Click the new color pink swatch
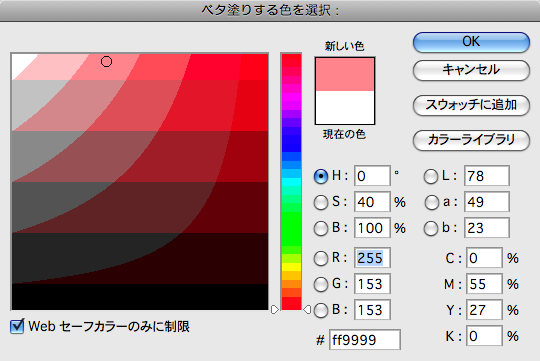Screen dimensions: 540x361 click(345, 74)
